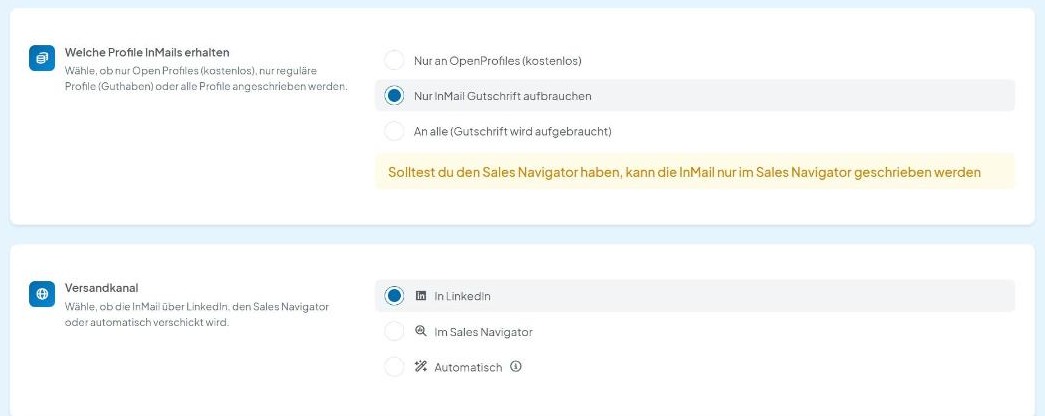Screen dimensions: 1045x416
Task: Click the blue database icon beside 'Welche Profile'
Action: 42,58
